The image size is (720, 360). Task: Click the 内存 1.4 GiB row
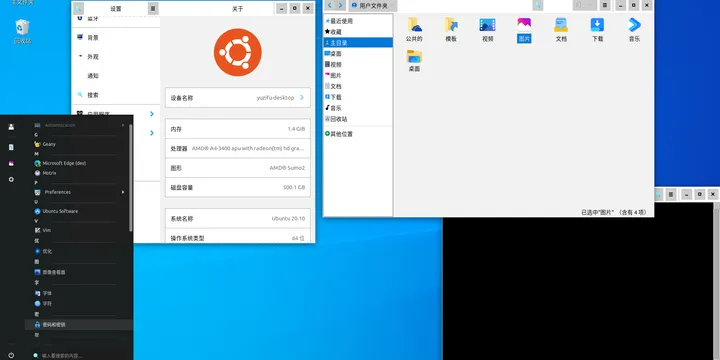tap(237, 129)
